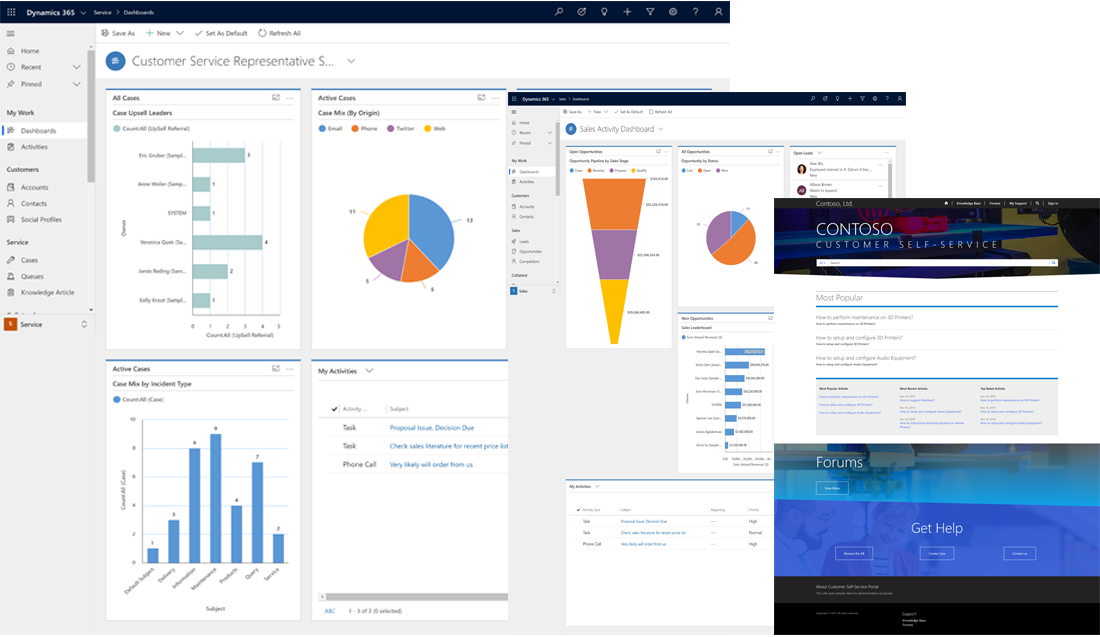The image size is (1100, 637).
Task: Expand the Pinned section in sidebar
Action: [x=78, y=84]
